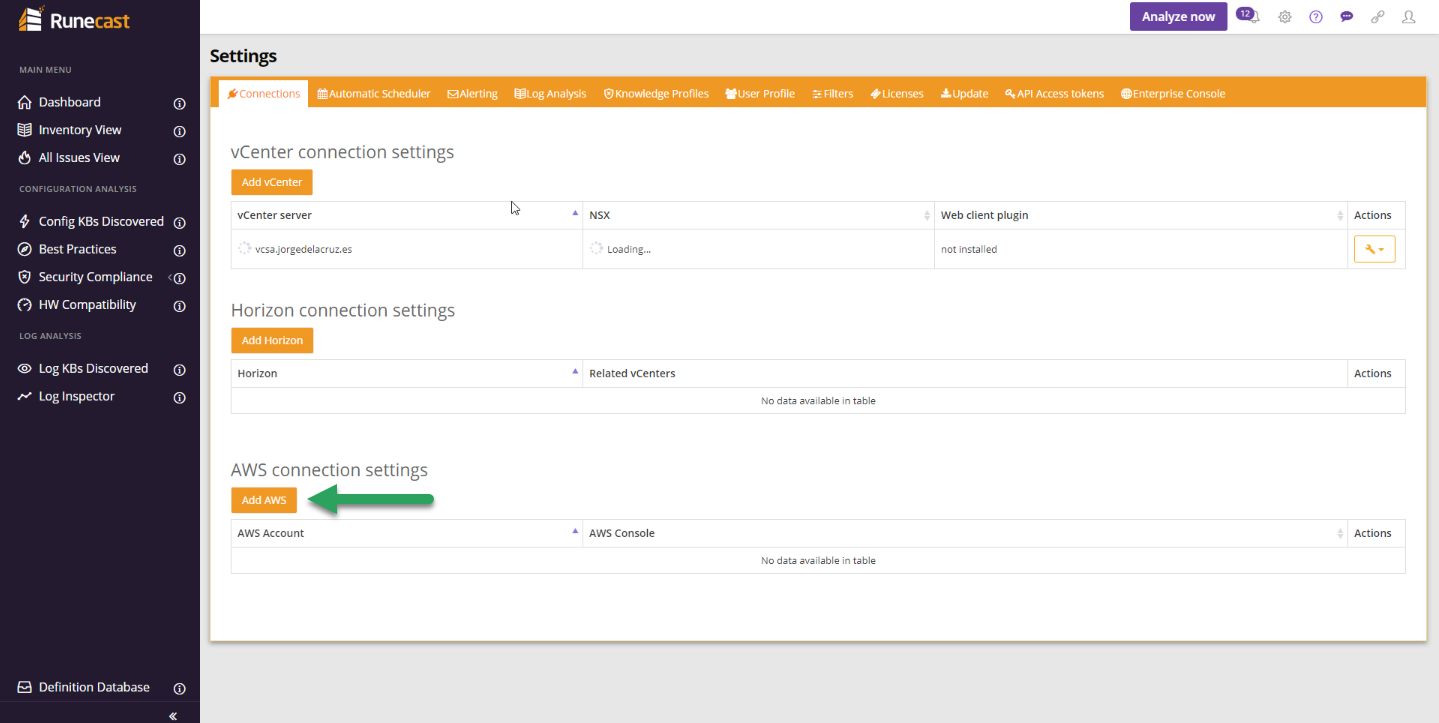Go to Dashboard in main menu

point(69,102)
